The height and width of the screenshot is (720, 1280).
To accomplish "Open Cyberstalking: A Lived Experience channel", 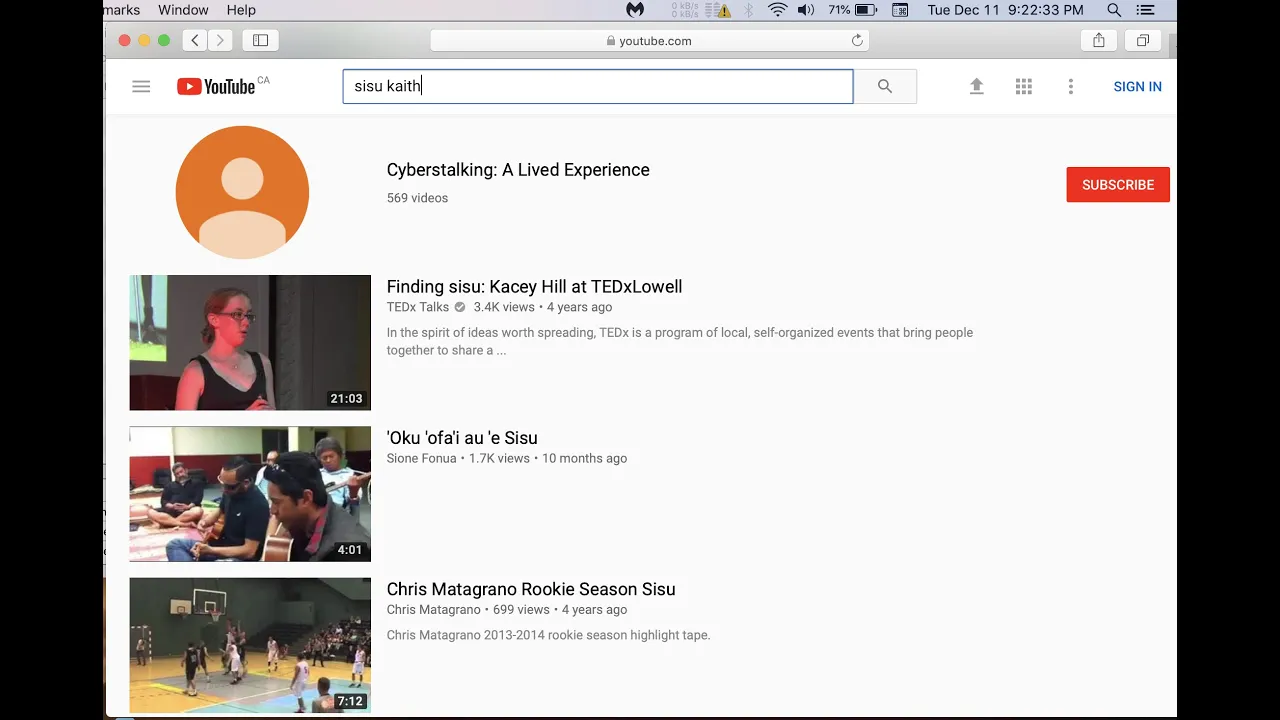I will coord(518,170).
